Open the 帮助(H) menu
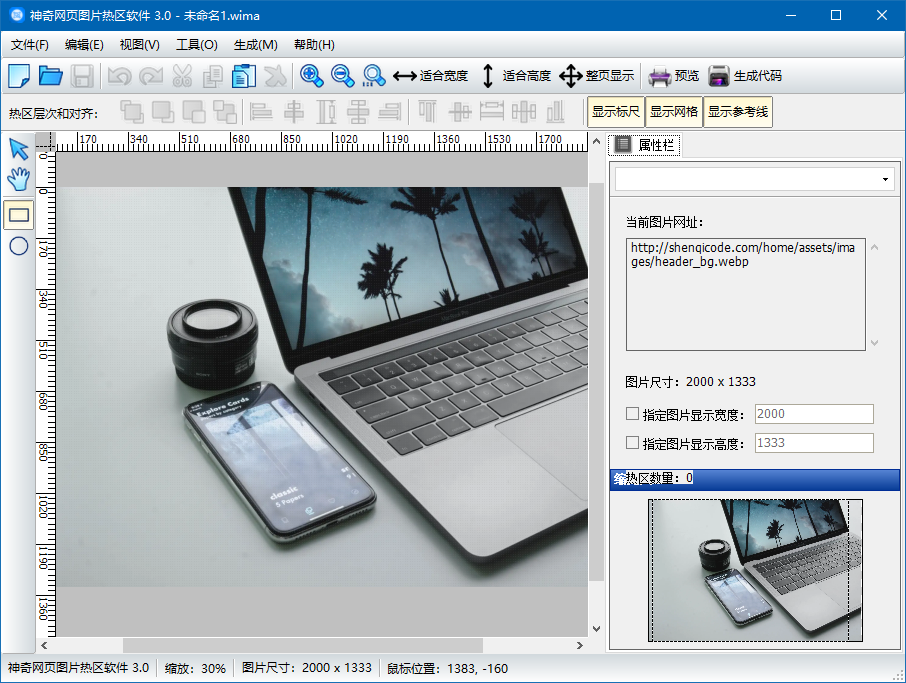This screenshot has width=906, height=683. click(314, 45)
